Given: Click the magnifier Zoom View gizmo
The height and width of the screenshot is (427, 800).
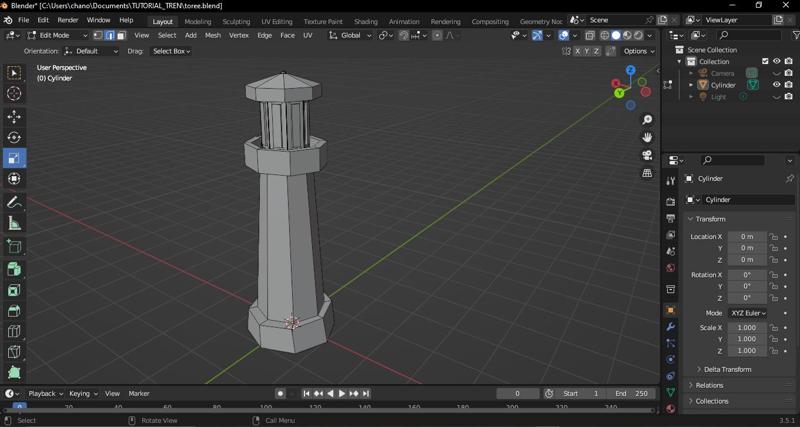Looking at the screenshot, I should coord(647,120).
